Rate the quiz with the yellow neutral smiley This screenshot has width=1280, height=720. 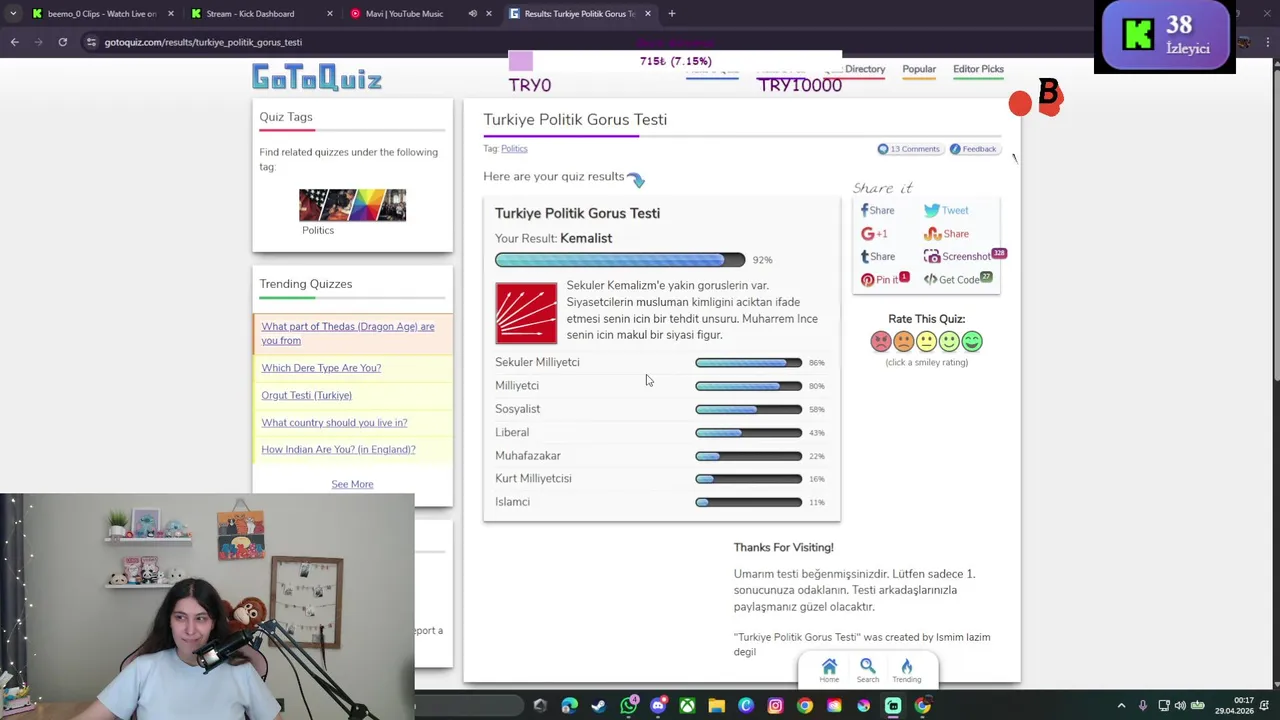(926, 342)
